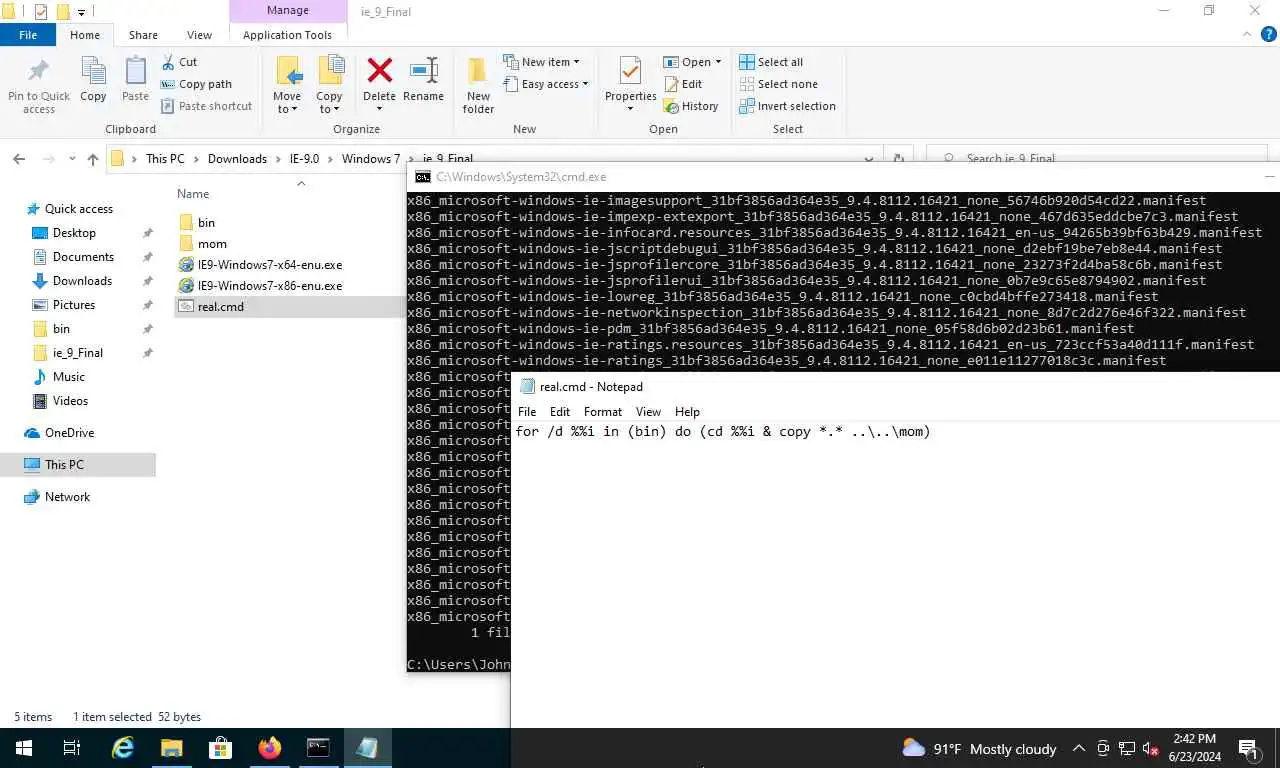Expand the Copy to dropdown

329,109
